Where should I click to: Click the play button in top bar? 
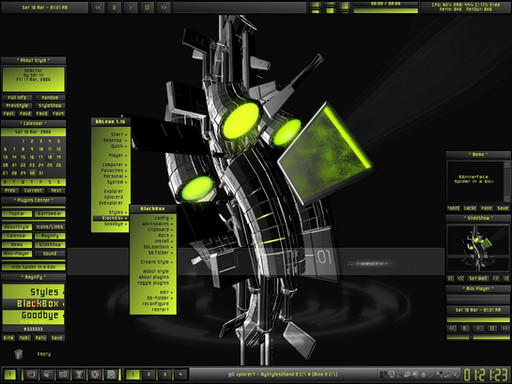pos(130,7)
